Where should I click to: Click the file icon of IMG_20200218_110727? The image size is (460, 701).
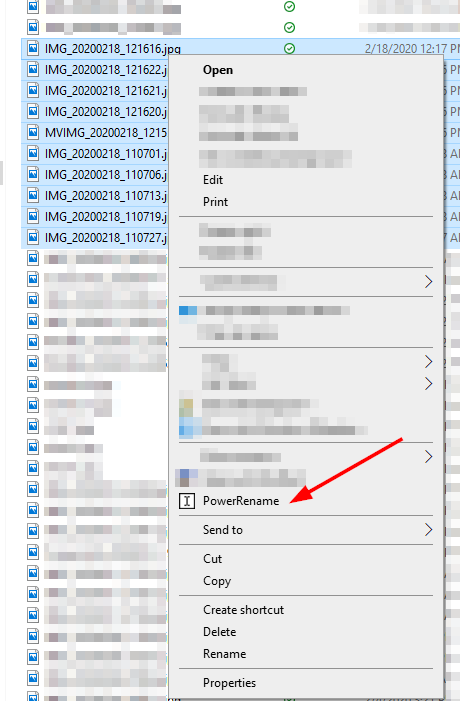(33, 237)
